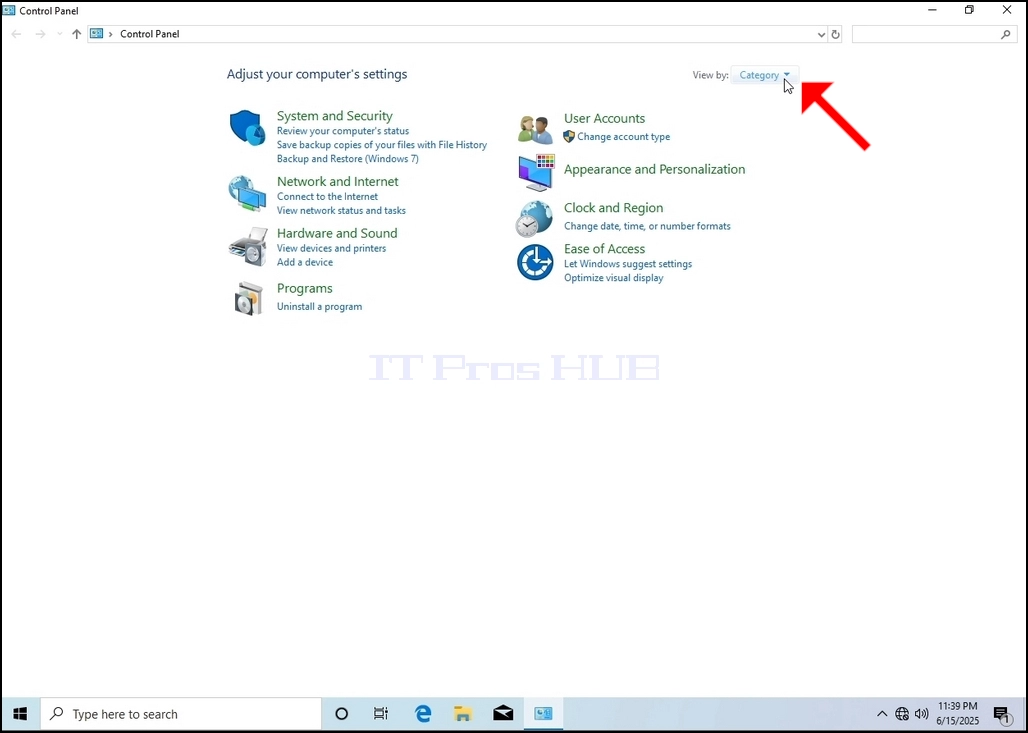1028x733 pixels.
Task: Click the Control Panel taskbar button
Action: pos(543,714)
